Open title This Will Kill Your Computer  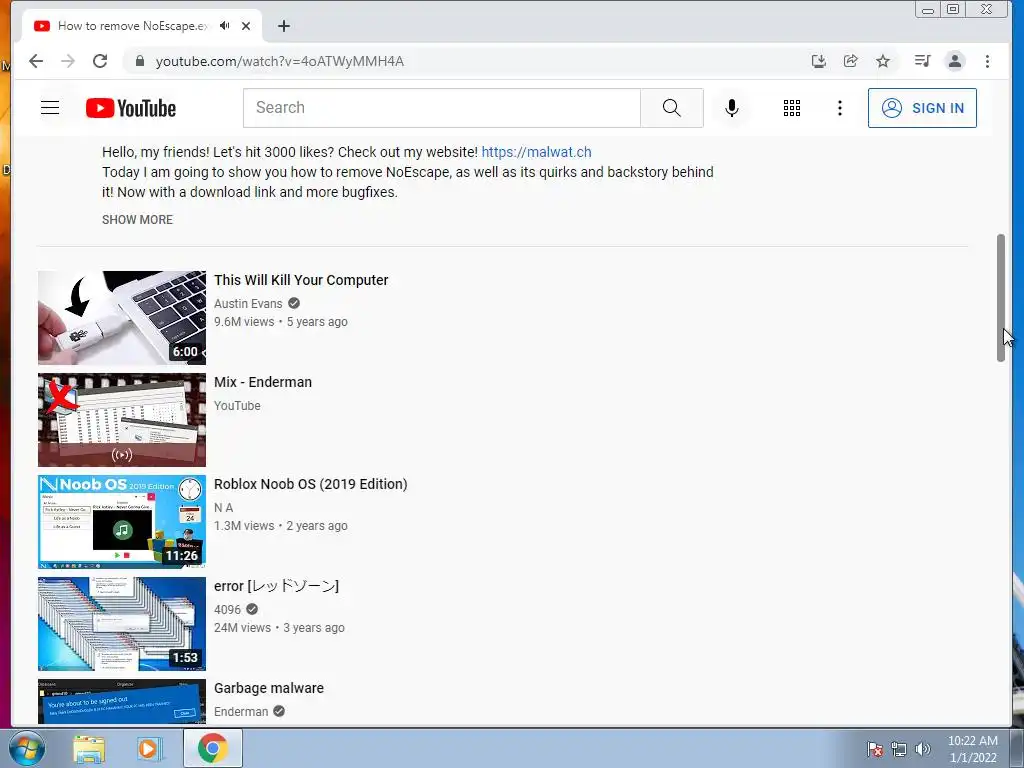301,280
